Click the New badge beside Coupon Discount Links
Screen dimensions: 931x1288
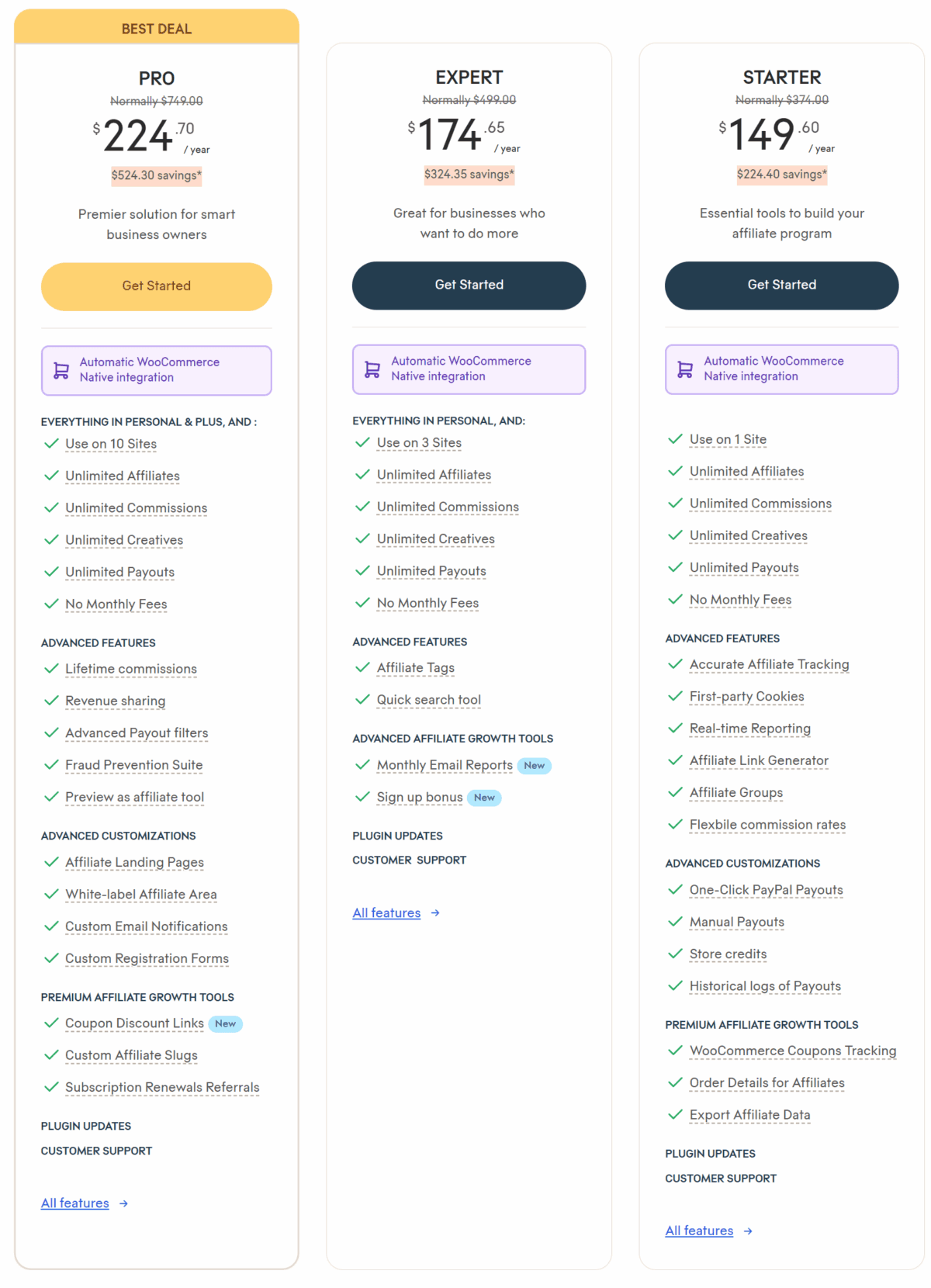pyautogui.click(x=226, y=1024)
